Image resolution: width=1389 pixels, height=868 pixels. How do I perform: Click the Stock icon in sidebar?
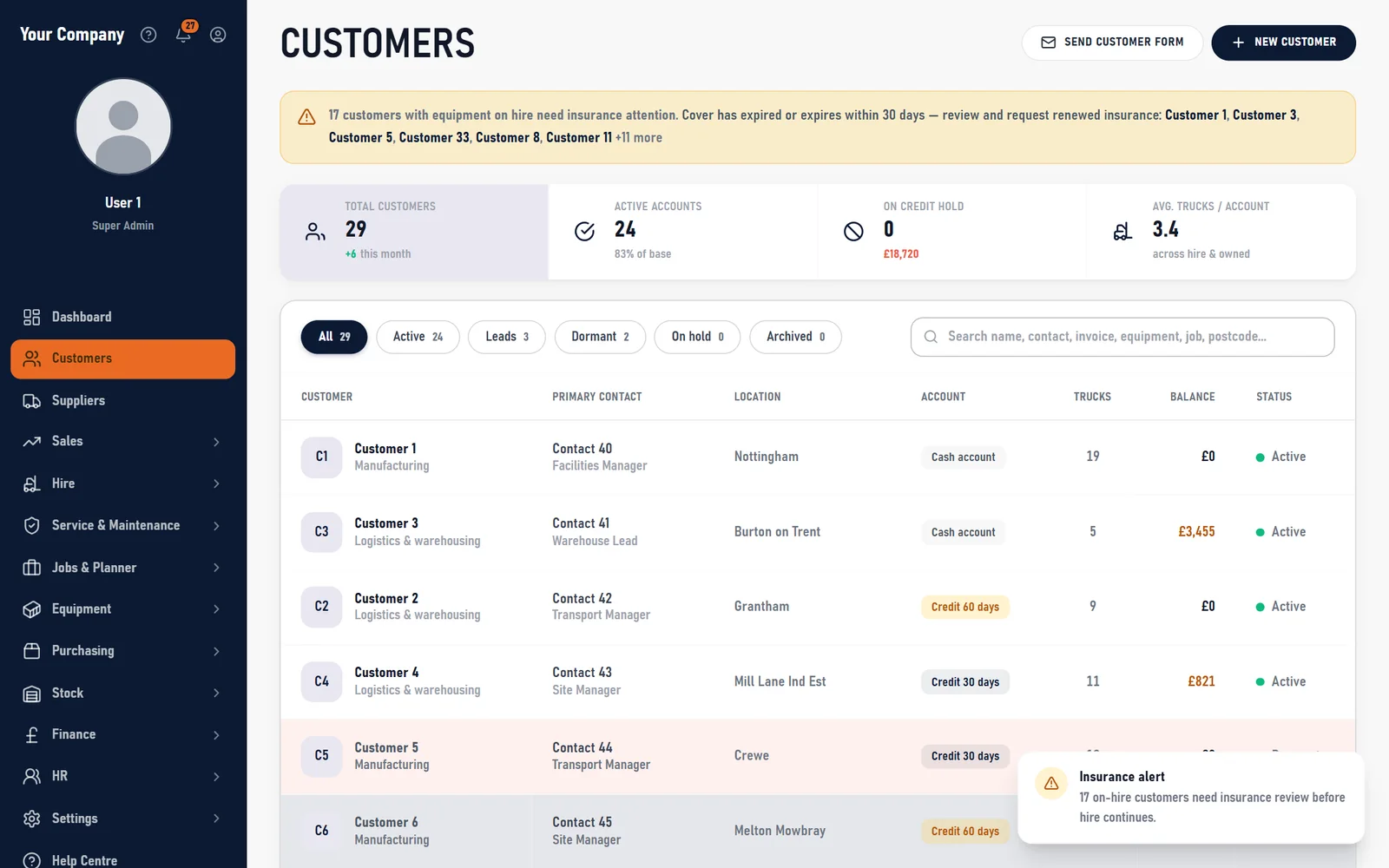click(32, 694)
